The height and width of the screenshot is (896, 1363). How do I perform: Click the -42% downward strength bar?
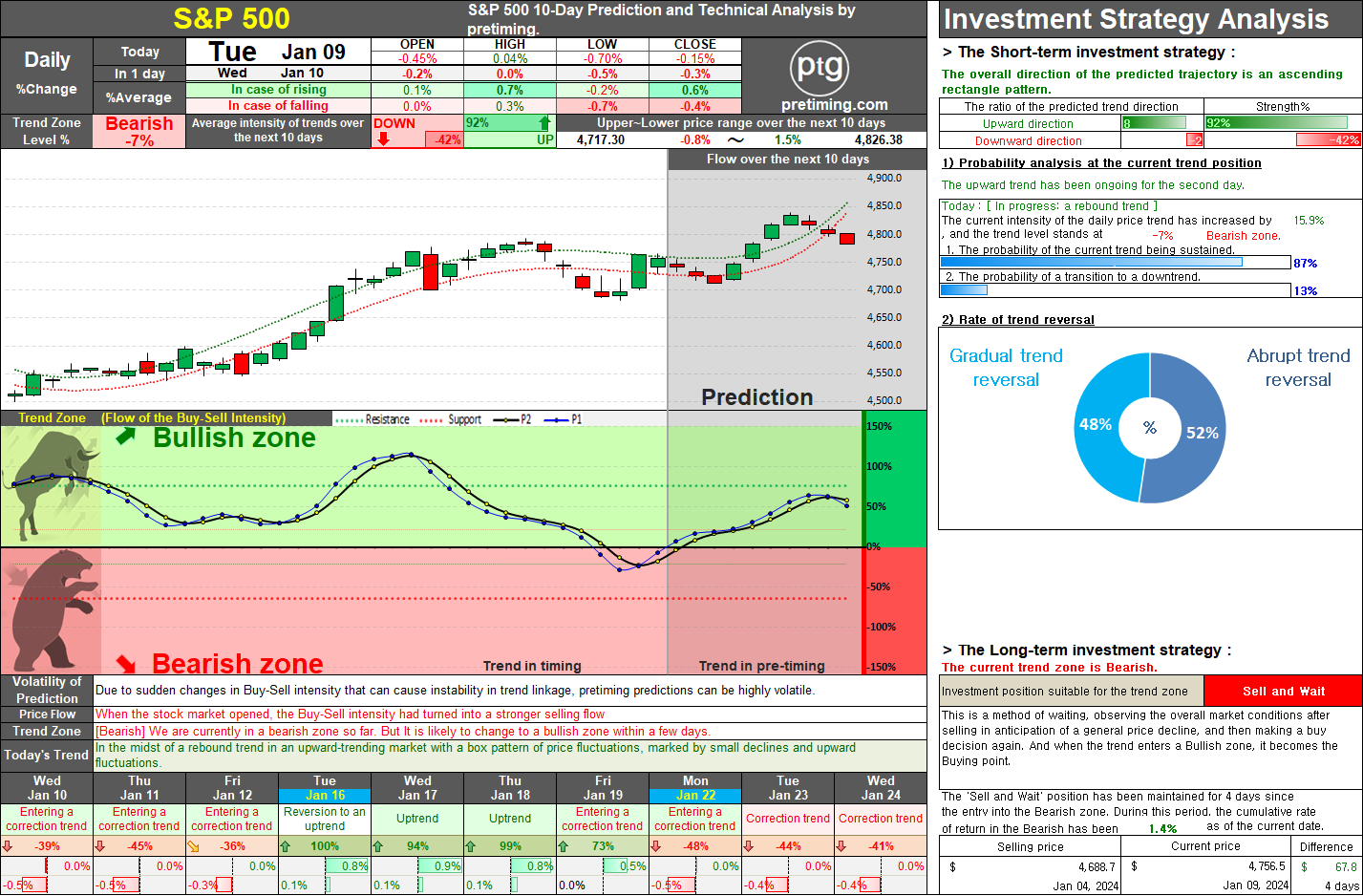[1328, 139]
